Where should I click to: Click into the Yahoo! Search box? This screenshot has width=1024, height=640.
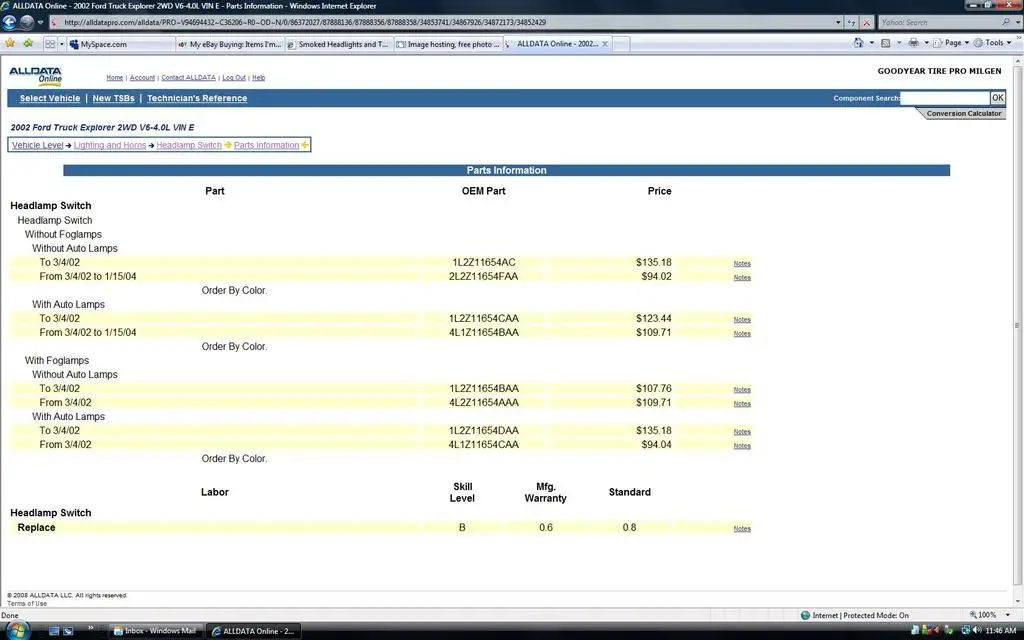pos(939,22)
